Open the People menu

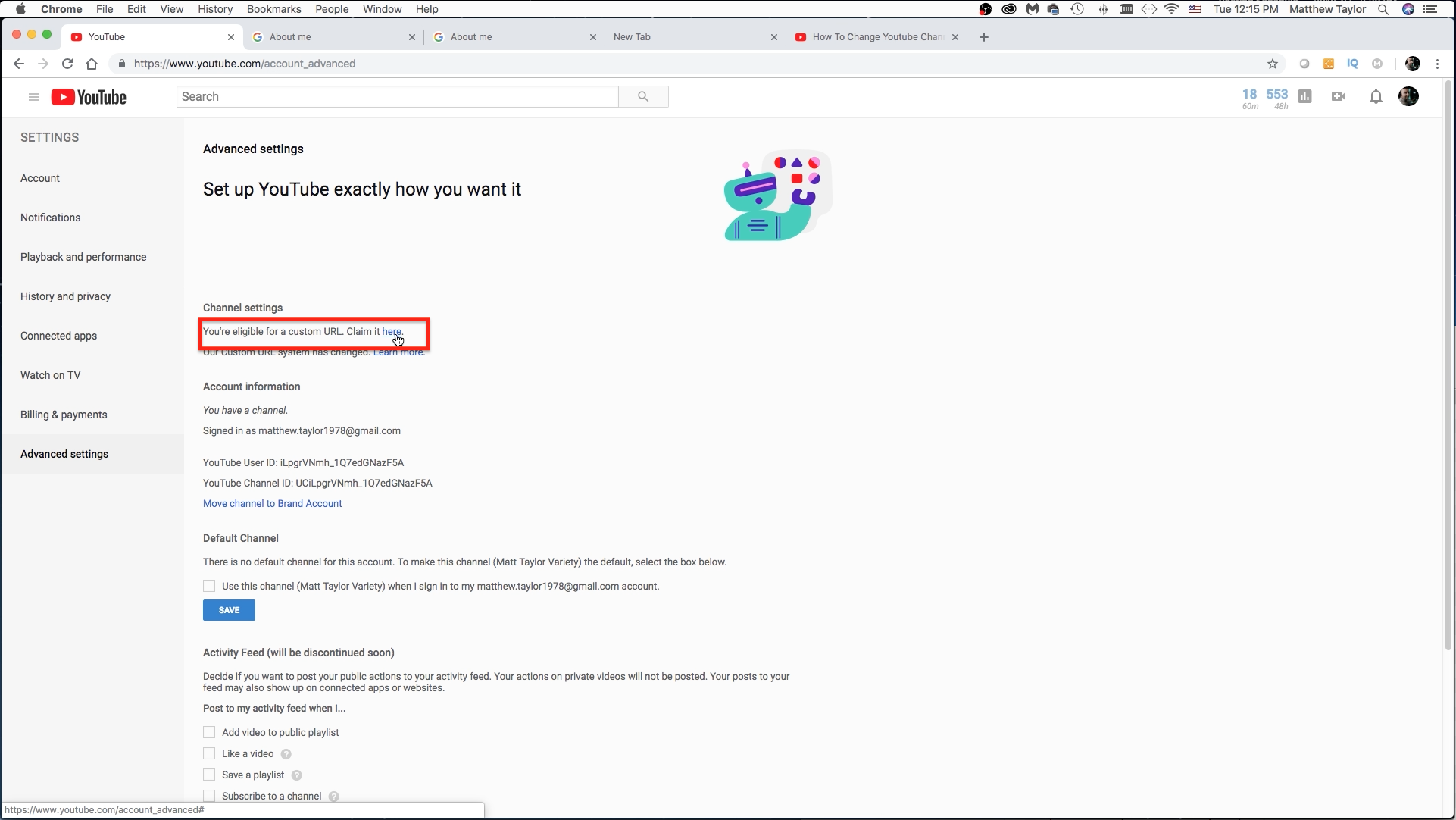click(332, 9)
